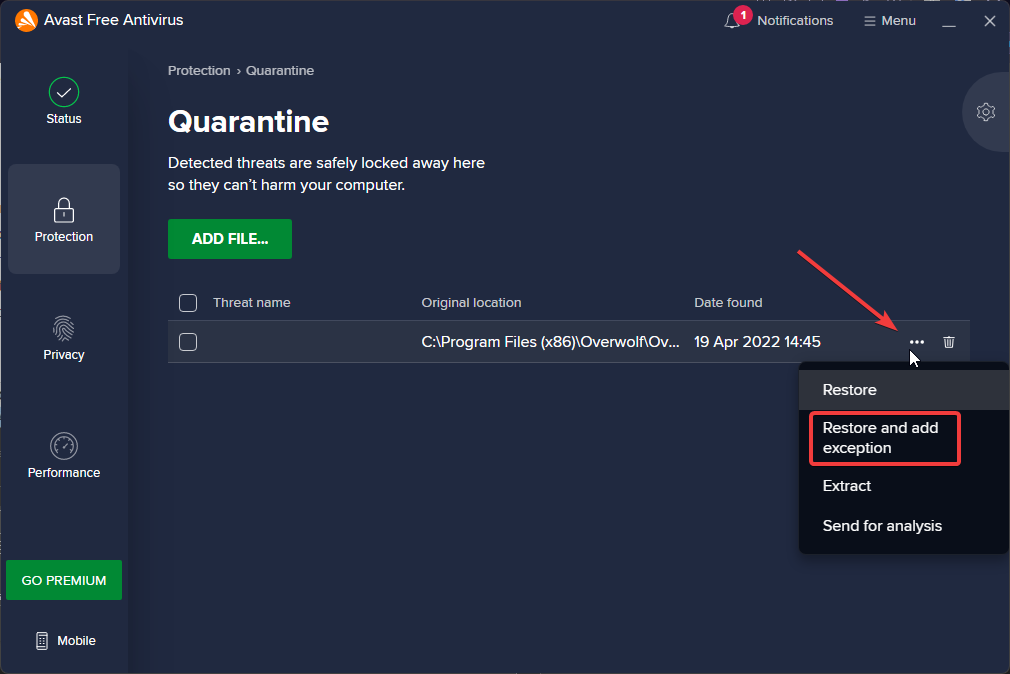This screenshot has height=674, width=1010.
Task: Click the Avast logo icon
Action: 26,20
